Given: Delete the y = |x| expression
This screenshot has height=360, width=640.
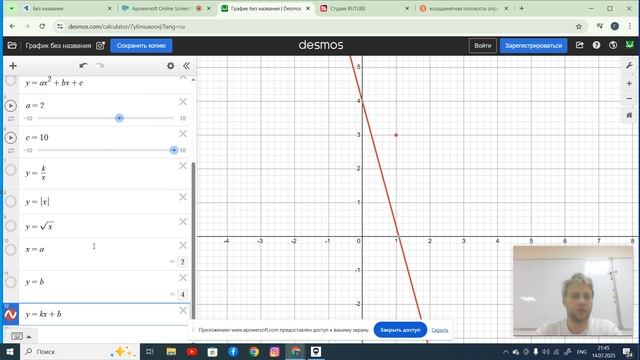Looking at the screenshot, I should (x=183, y=197).
